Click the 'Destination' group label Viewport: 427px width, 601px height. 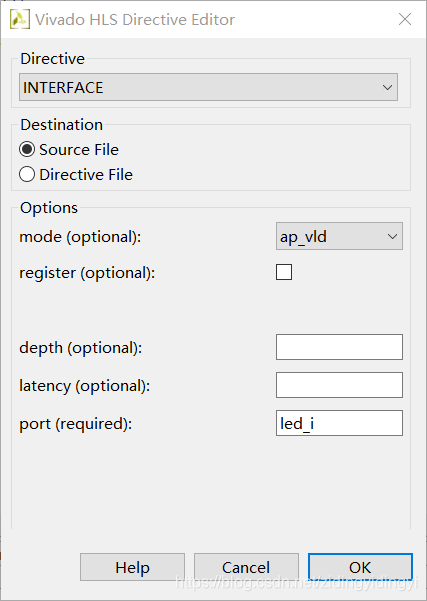[61, 125]
